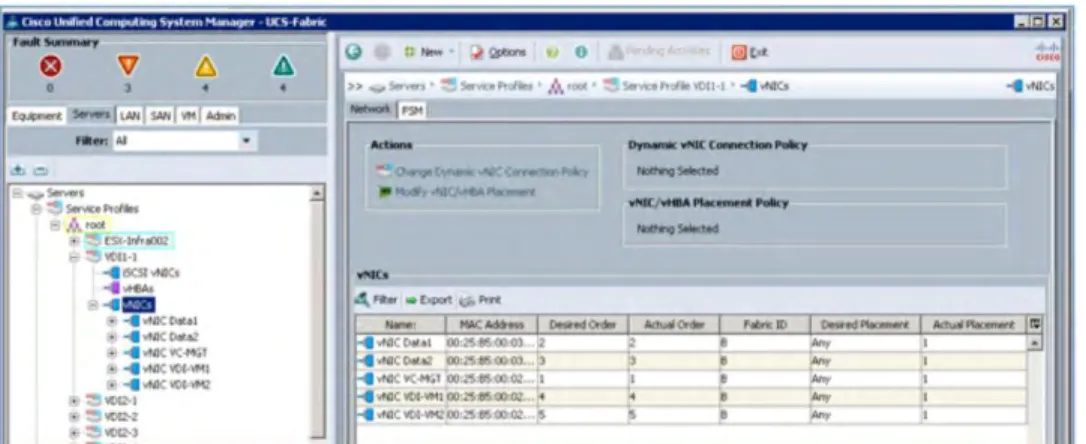
Task: Collapse the VDI1-1 service profile node
Action: (x=75, y=257)
